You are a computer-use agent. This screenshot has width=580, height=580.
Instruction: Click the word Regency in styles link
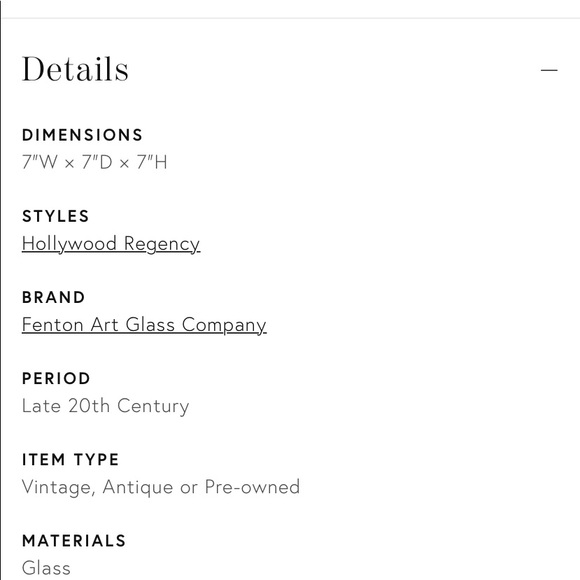pos(162,244)
